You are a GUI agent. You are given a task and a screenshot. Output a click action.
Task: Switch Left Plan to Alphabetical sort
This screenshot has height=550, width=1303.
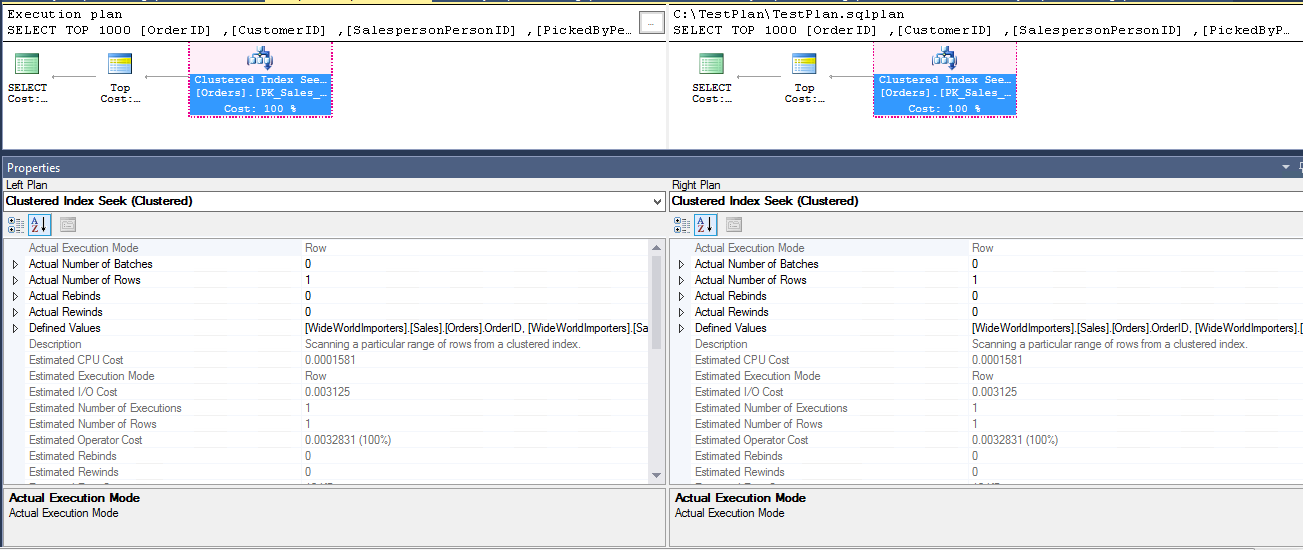[38, 225]
